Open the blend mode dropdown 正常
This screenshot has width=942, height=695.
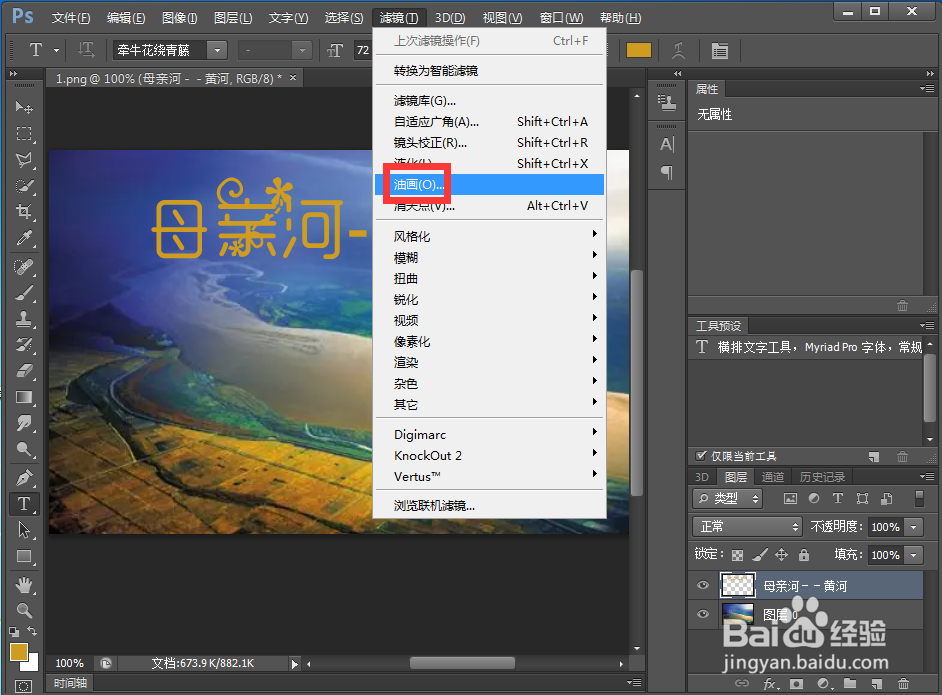click(x=747, y=527)
